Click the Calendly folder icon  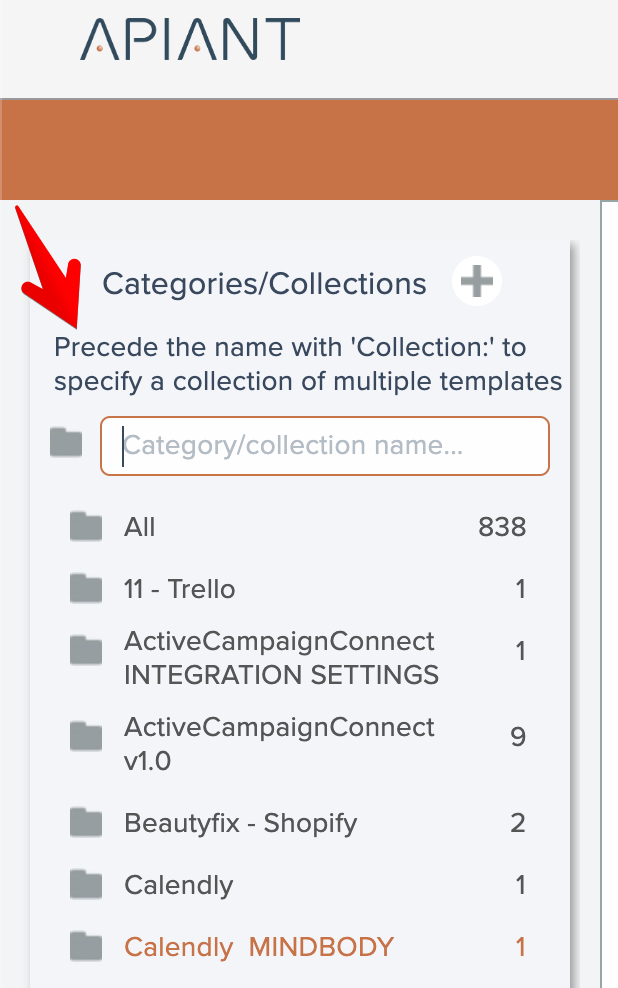(x=87, y=885)
